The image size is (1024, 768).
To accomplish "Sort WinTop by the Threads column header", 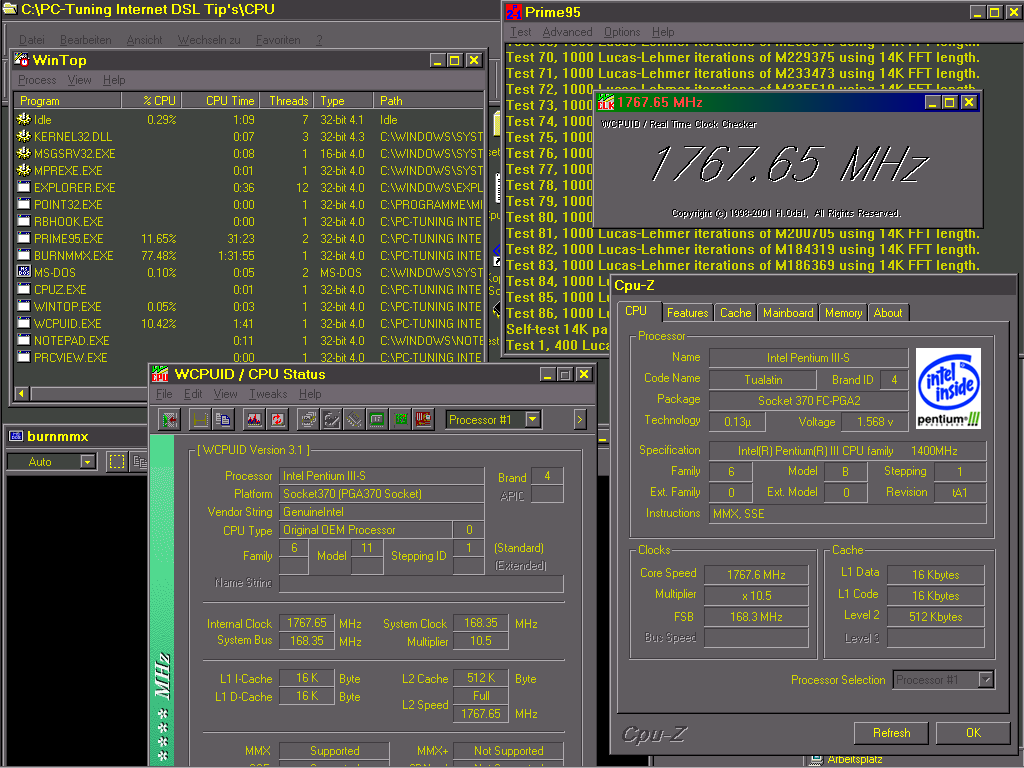I will click(287, 101).
